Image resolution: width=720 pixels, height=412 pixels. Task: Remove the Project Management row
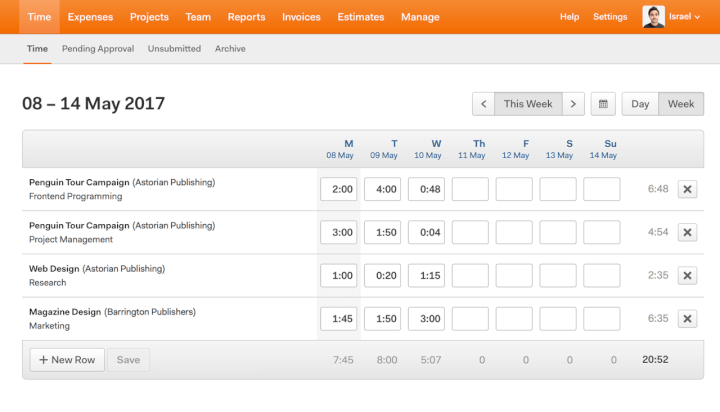[x=687, y=232]
